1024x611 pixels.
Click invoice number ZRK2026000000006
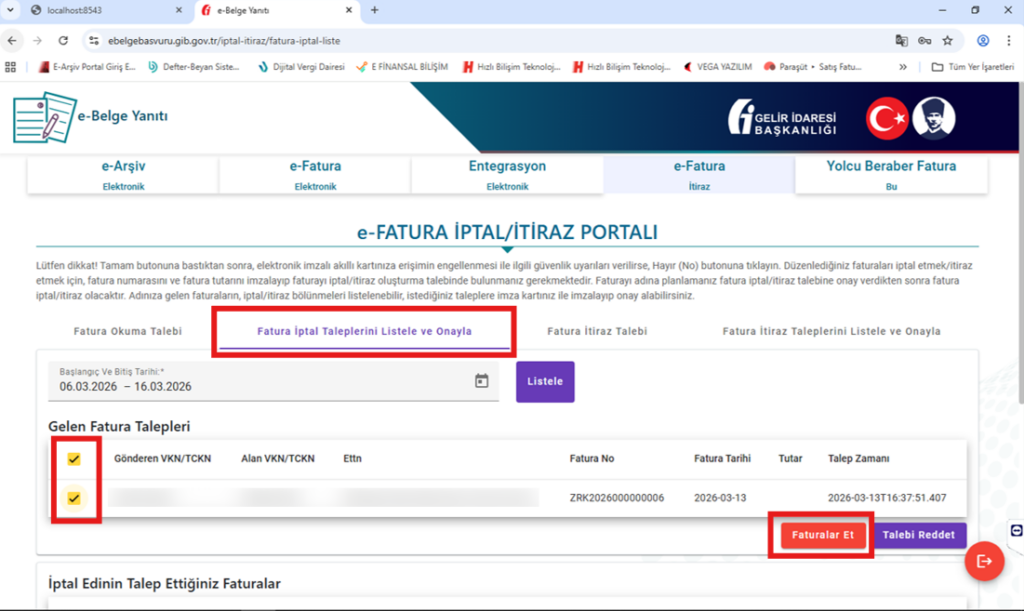(616, 498)
